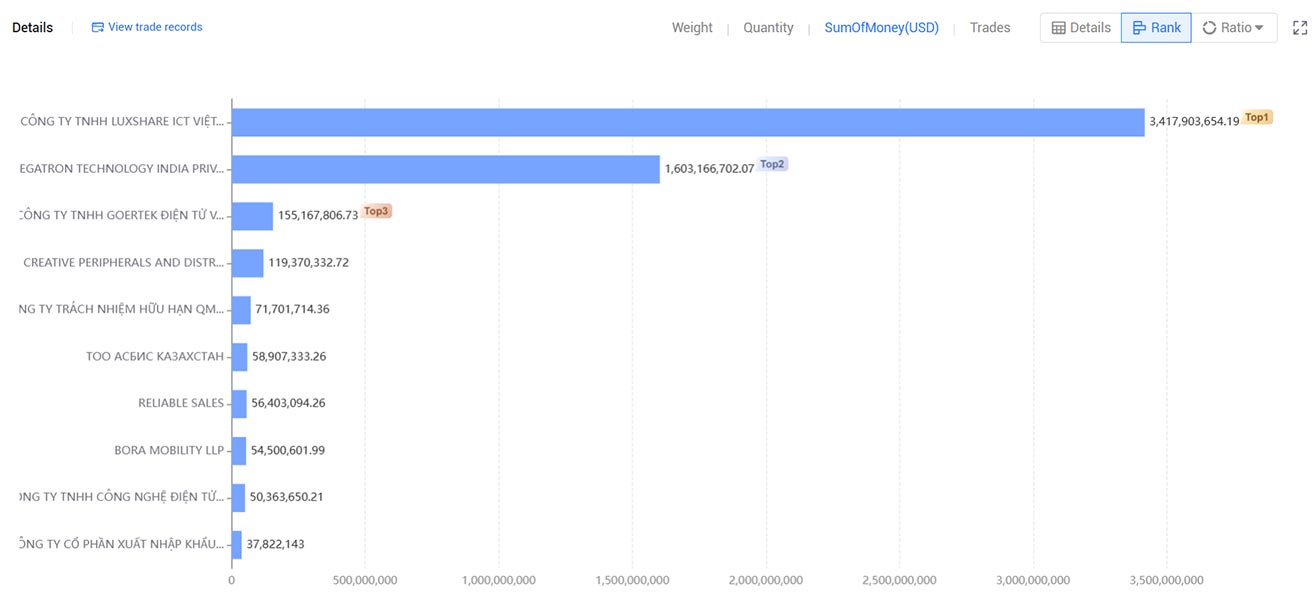Click the 2,500,000,000 axis label
This screenshot has width=1316, height=600.
point(899,580)
